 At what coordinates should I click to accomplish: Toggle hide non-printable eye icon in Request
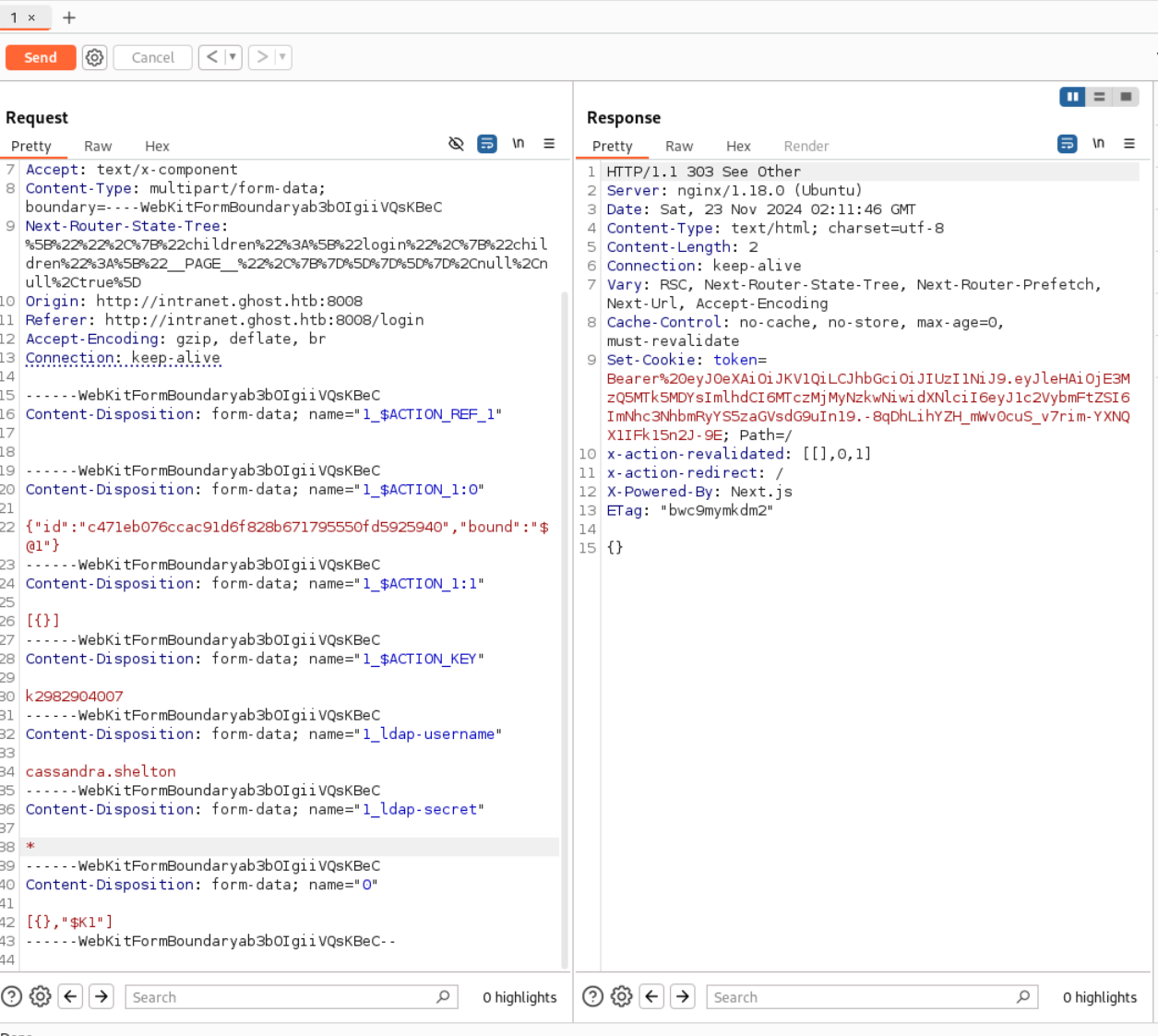click(456, 144)
